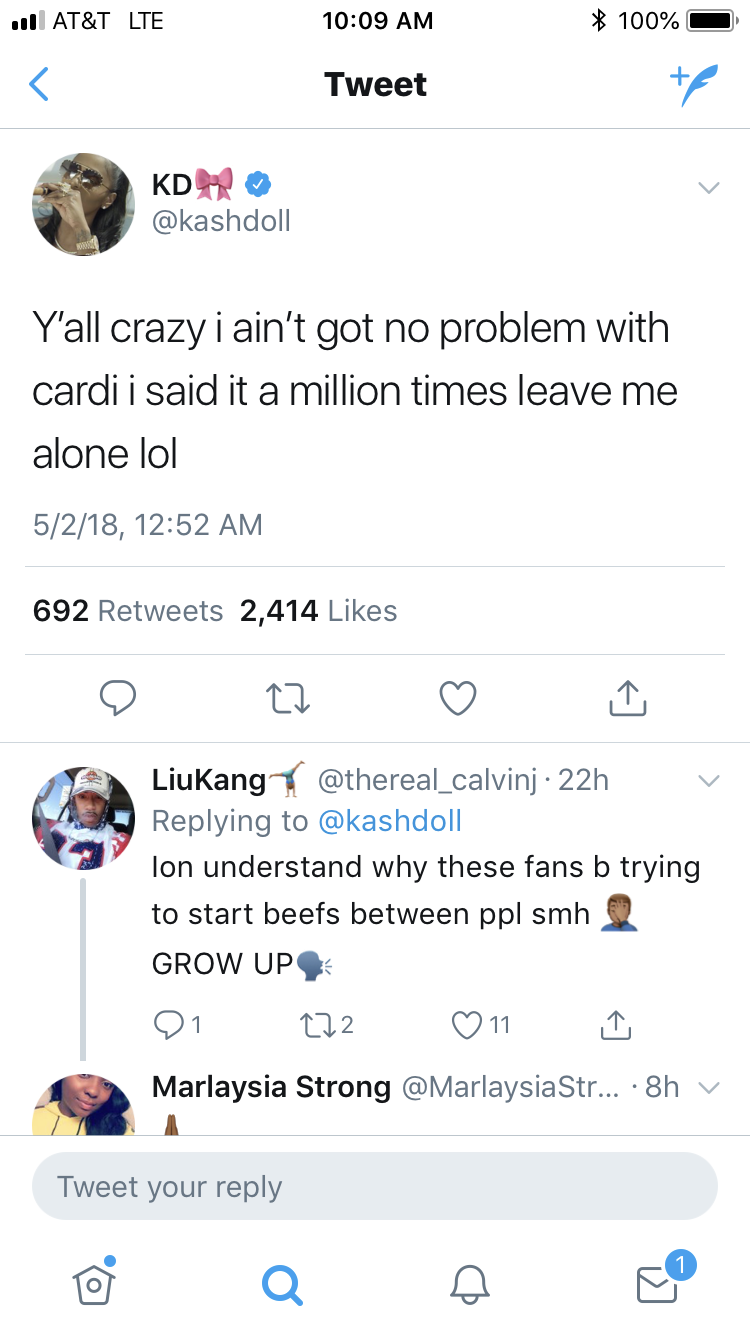Open the Notifications bell tab
The height and width of the screenshot is (1334, 750).
tap(469, 1282)
